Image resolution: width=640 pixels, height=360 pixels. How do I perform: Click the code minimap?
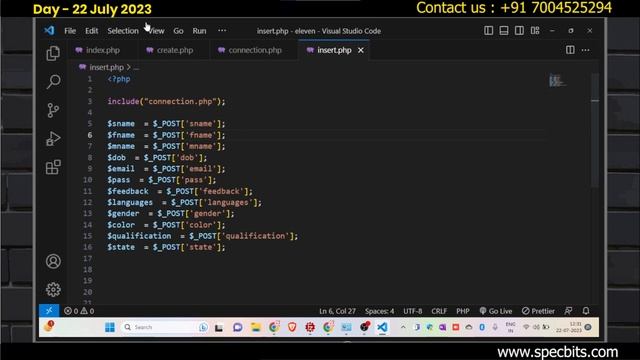(x=557, y=80)
